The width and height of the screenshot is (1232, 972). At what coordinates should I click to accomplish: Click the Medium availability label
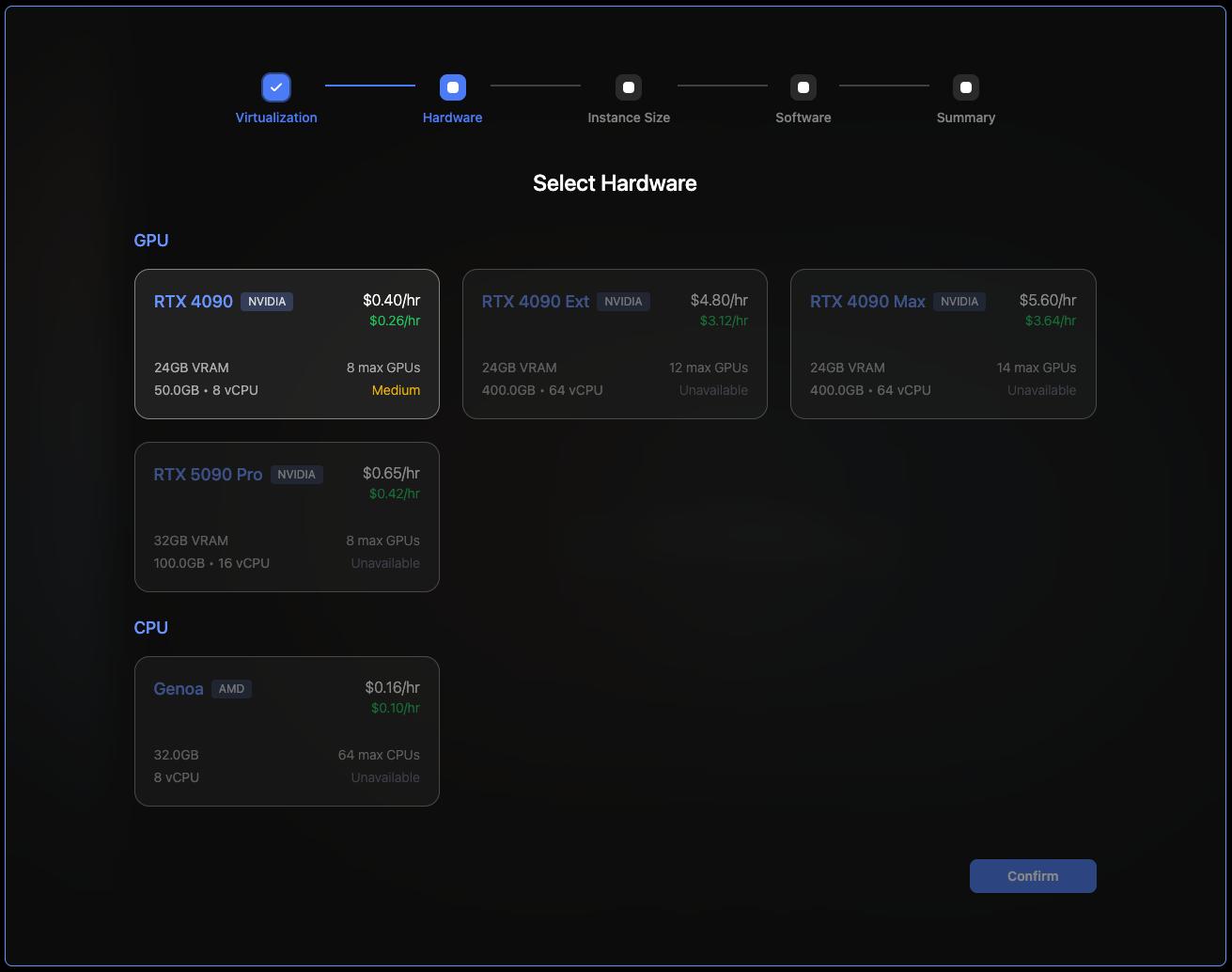[x=396, y=390]
